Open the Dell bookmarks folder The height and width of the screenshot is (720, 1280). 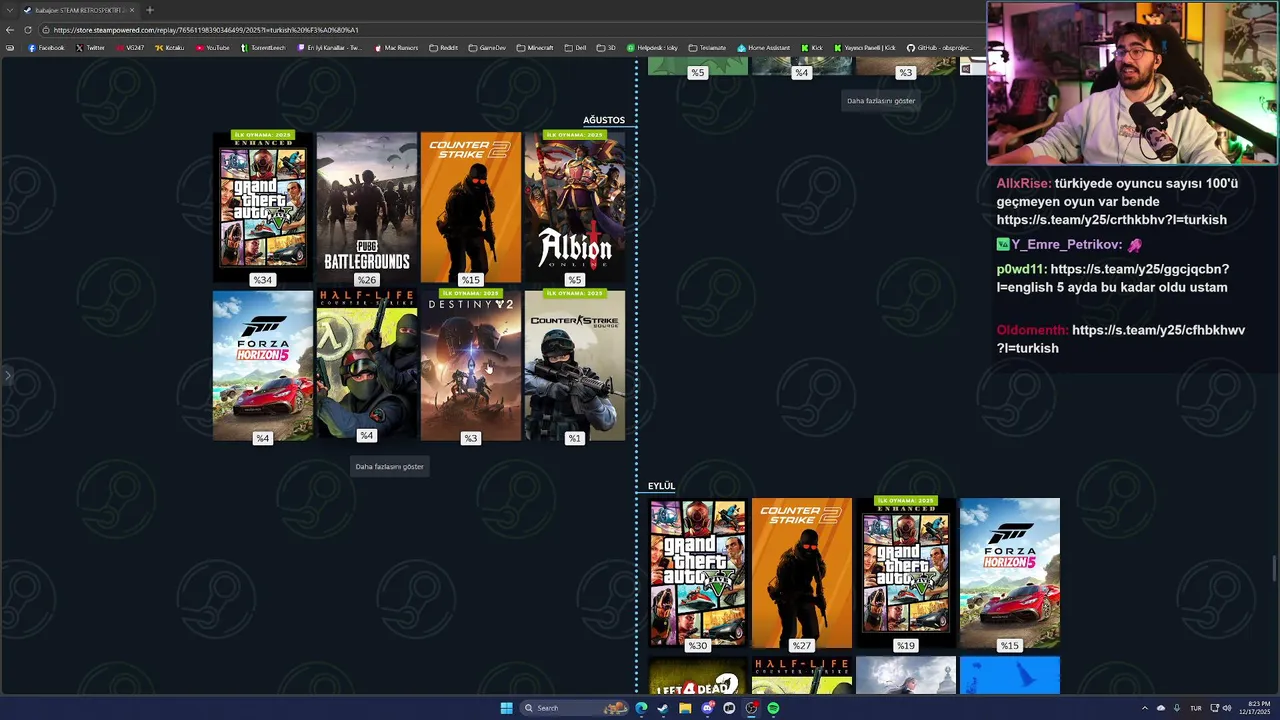coord(575,48)
